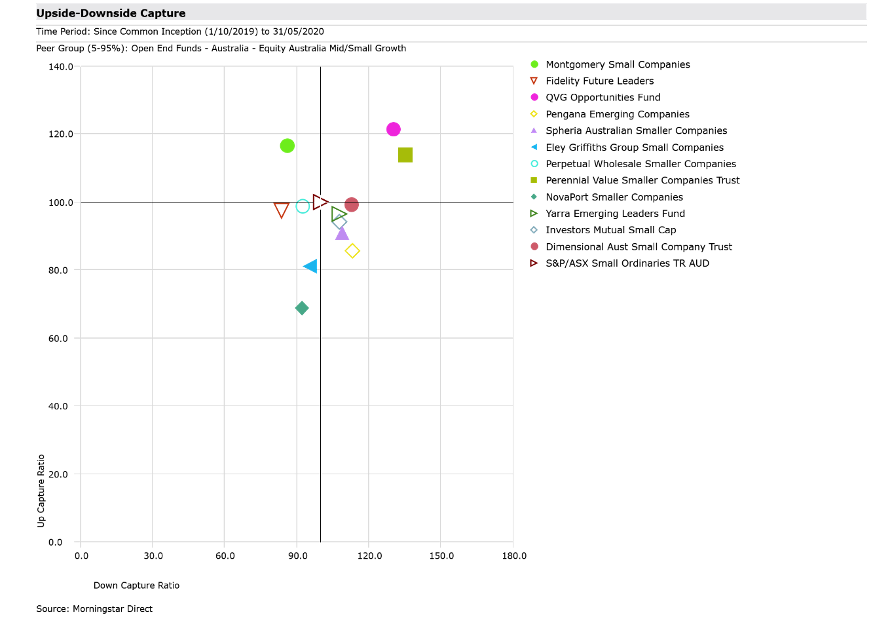
Task: Click legend marker for Yarra Emerging Leaders Fund
Action: 534,214
